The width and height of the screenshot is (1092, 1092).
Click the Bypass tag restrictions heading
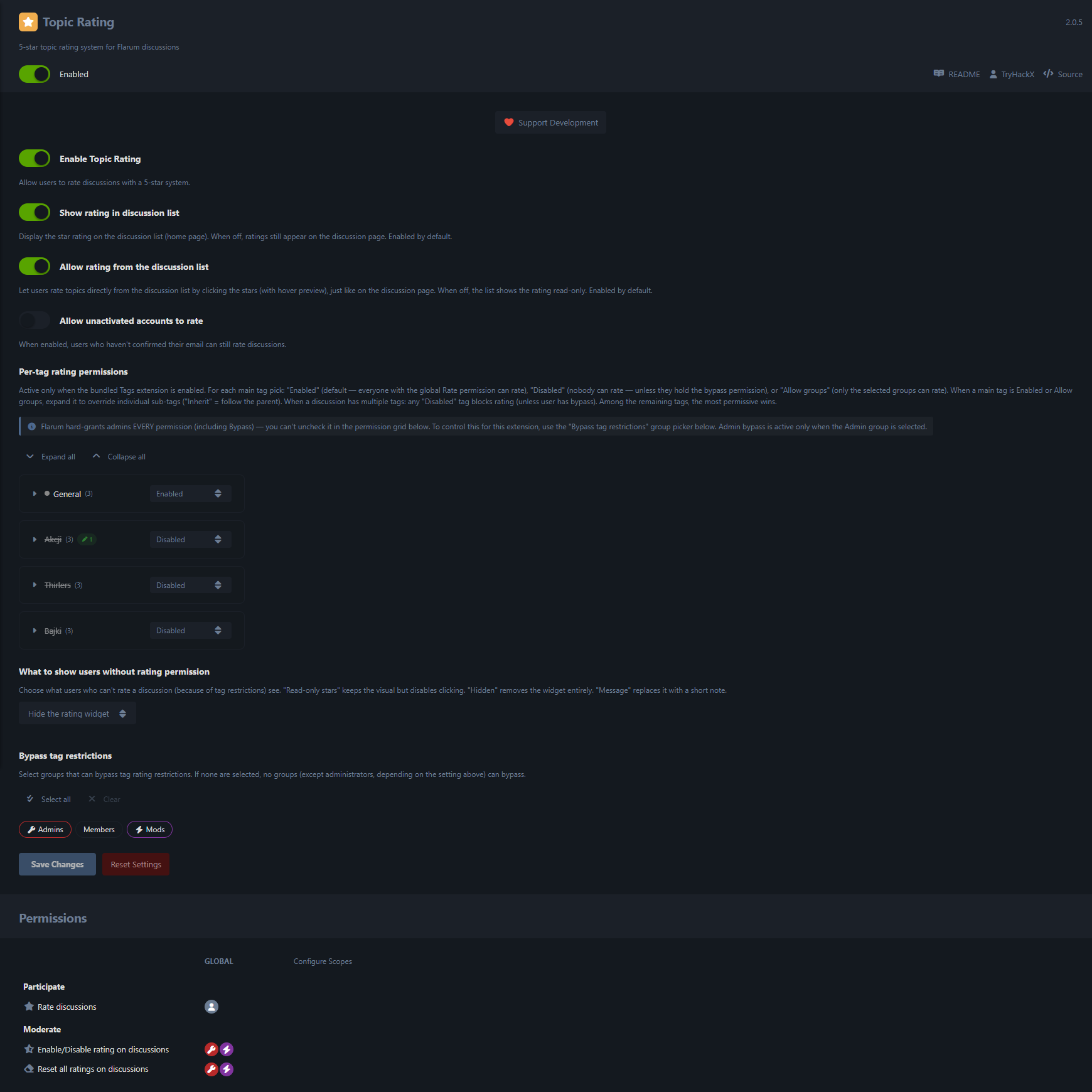pos(65,756)
